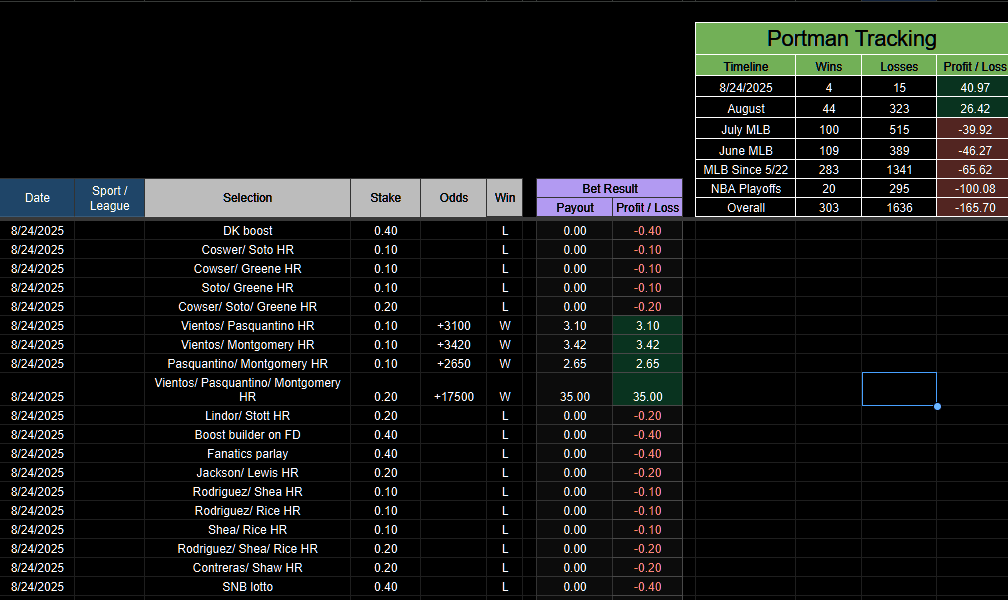Image resolution: width=1008 pixels, height=600 pixels.
Task: Select the 323 August losses cell
Action: [x=899, y=109]
